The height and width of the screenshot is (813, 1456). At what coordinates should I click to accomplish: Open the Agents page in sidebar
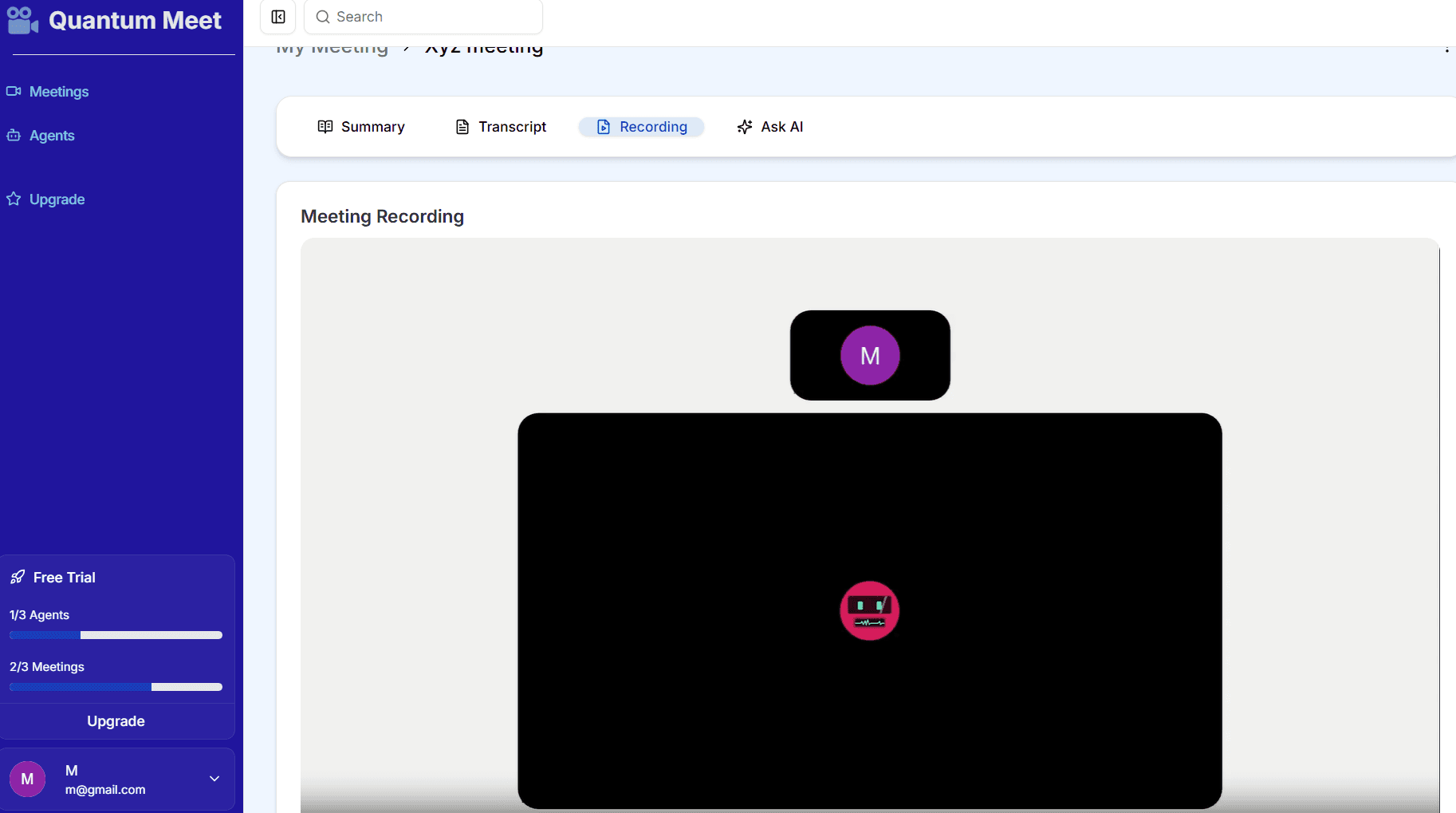click(51, 136)
